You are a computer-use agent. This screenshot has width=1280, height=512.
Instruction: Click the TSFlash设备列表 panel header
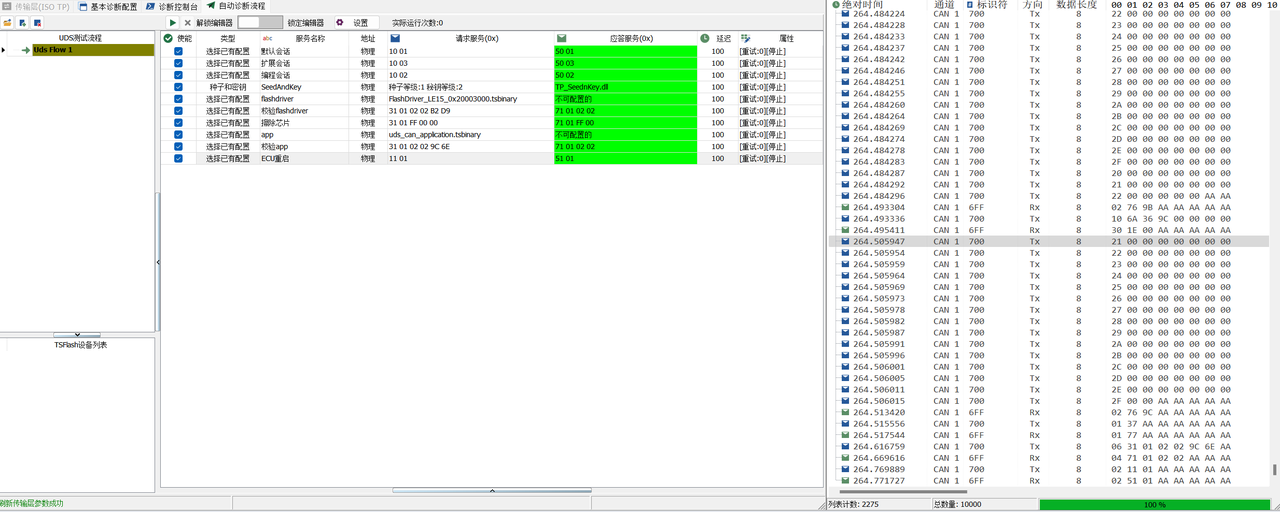(80, 345)
